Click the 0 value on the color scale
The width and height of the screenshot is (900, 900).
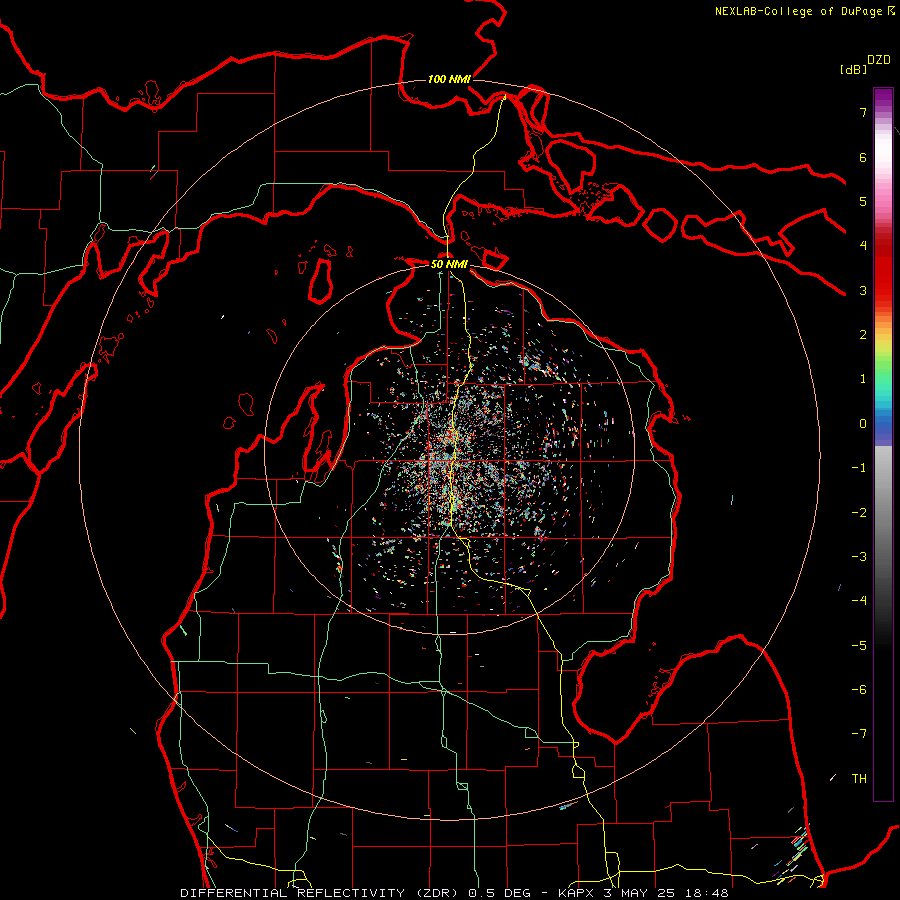(863, 424)
